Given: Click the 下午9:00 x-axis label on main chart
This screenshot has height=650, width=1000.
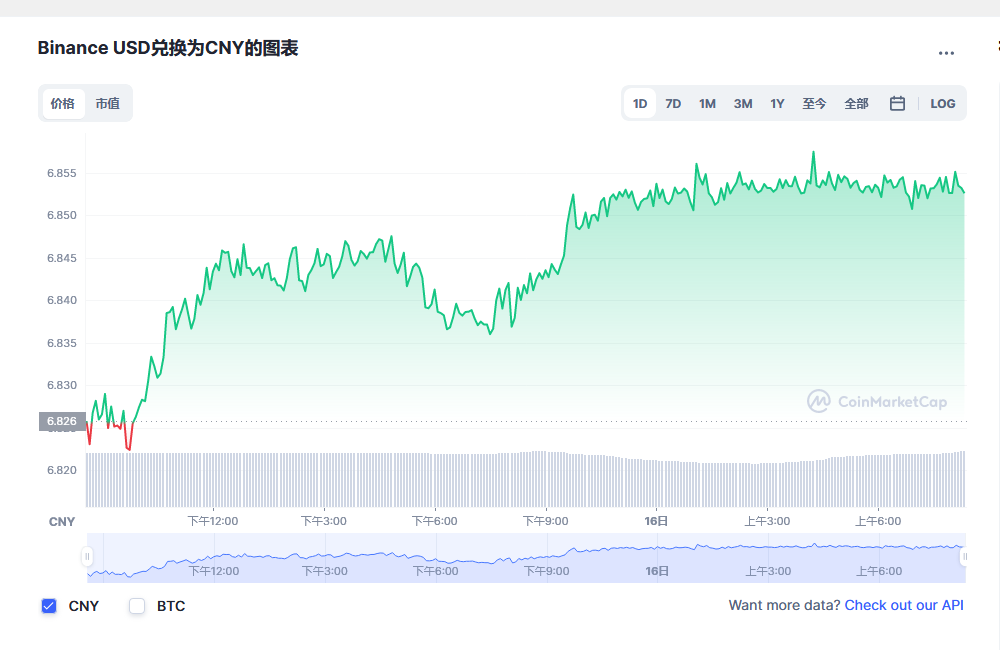Looking at the screenshot, I should coord(546,521).
